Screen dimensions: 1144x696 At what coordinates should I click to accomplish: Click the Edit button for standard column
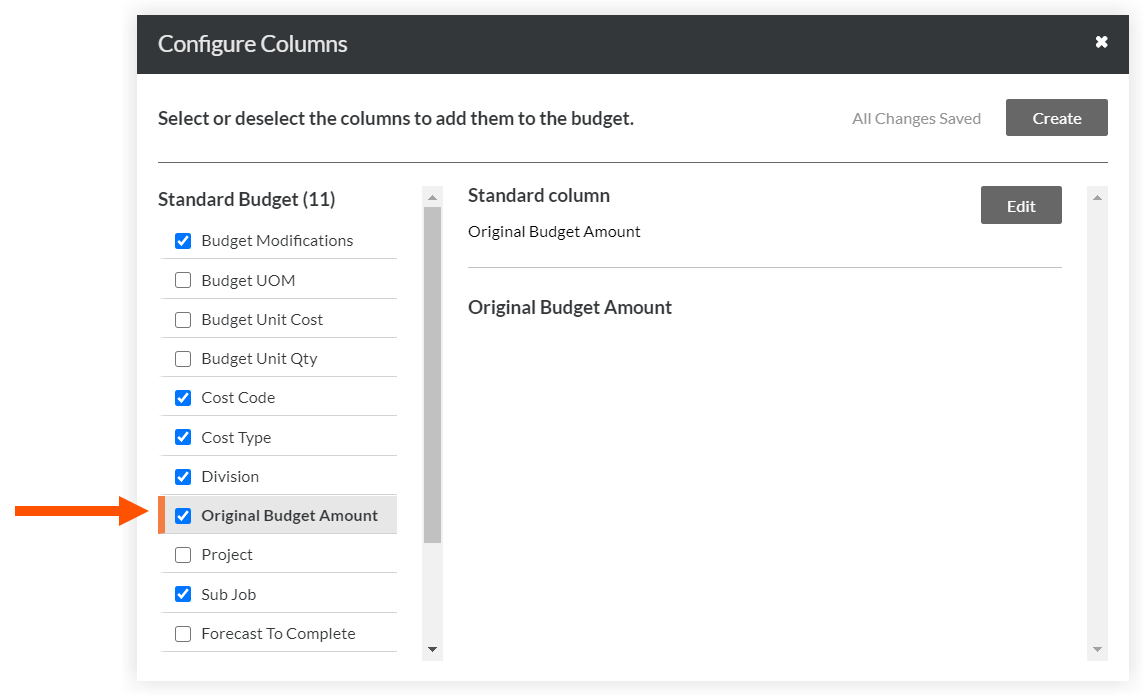click(x=1021, y=205)
